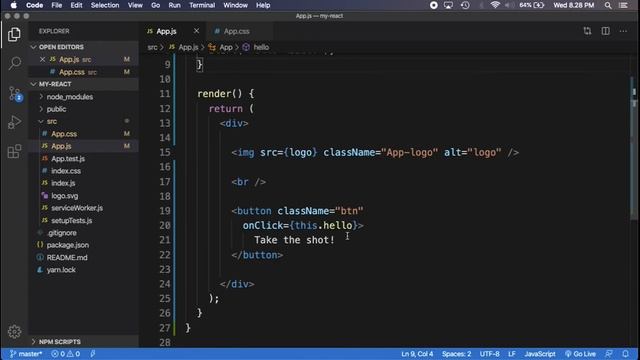Open the File menu

(x=57, y=5)
